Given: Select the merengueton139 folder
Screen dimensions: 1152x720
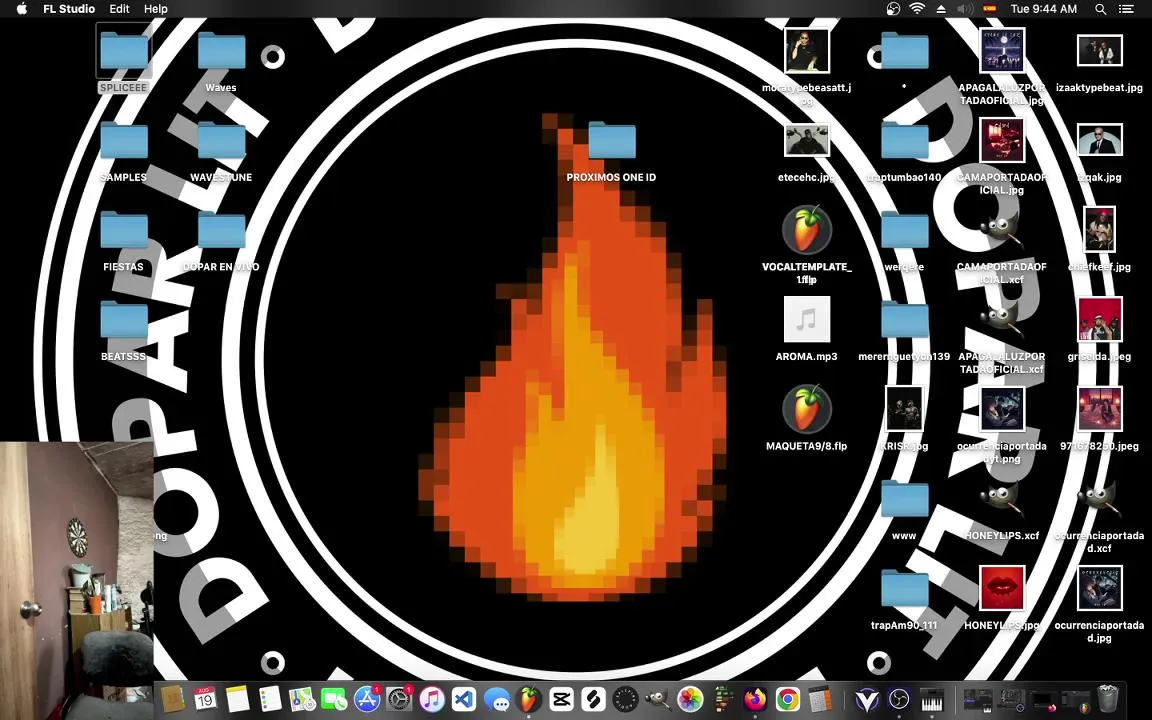Looking at the screenshot, I should (904, 320).
